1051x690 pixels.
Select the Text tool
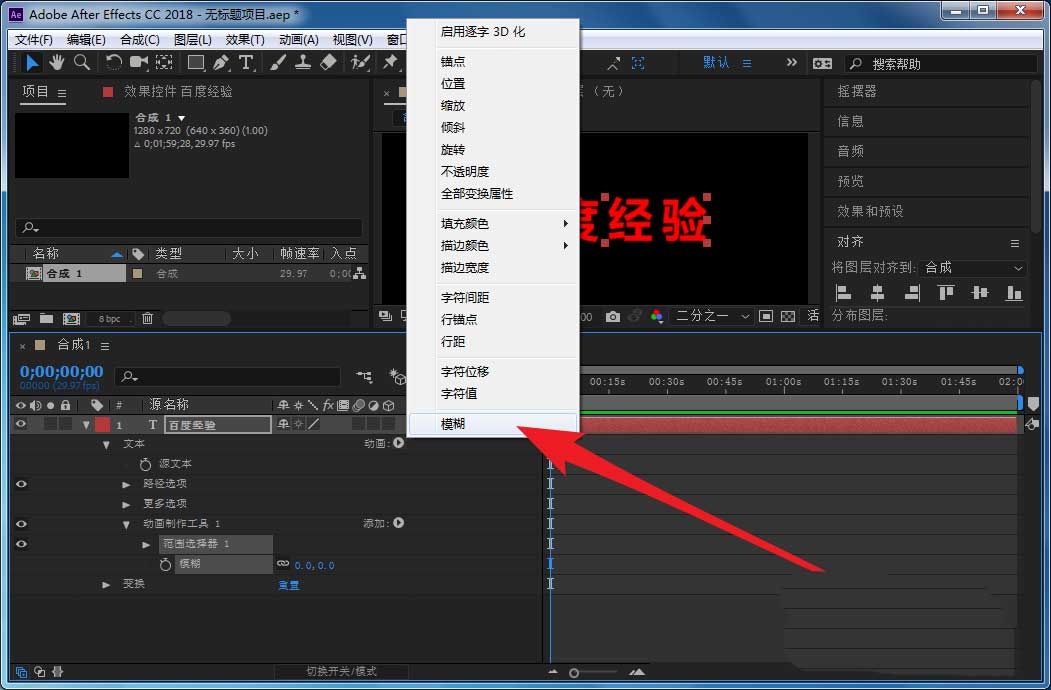(x=246, y=63)
